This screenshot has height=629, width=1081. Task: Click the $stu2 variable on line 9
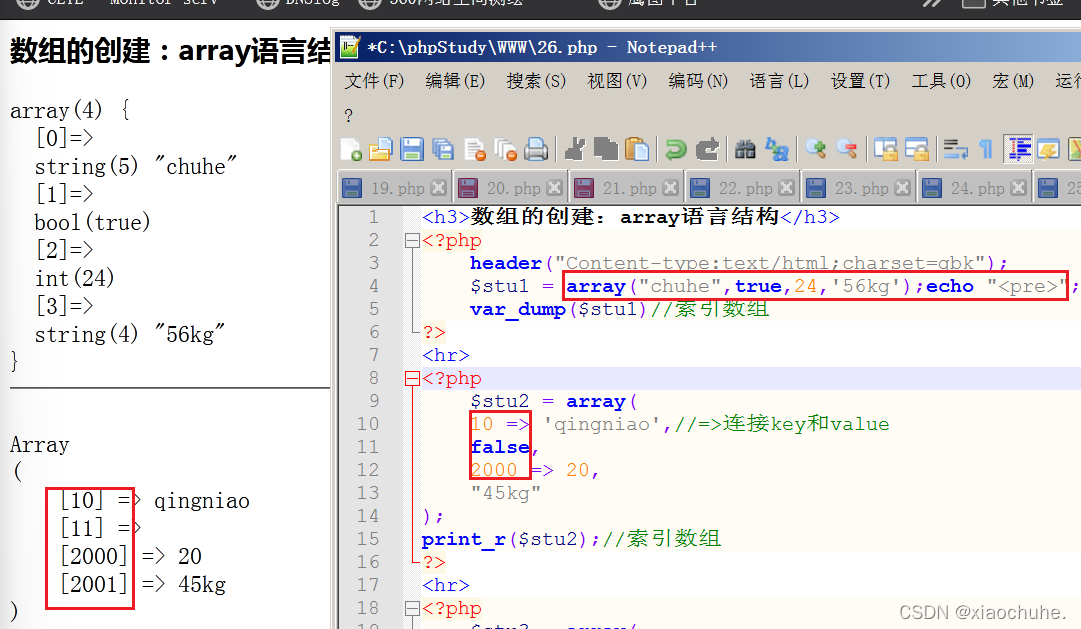pyautogui.click(x=500, y=401)
